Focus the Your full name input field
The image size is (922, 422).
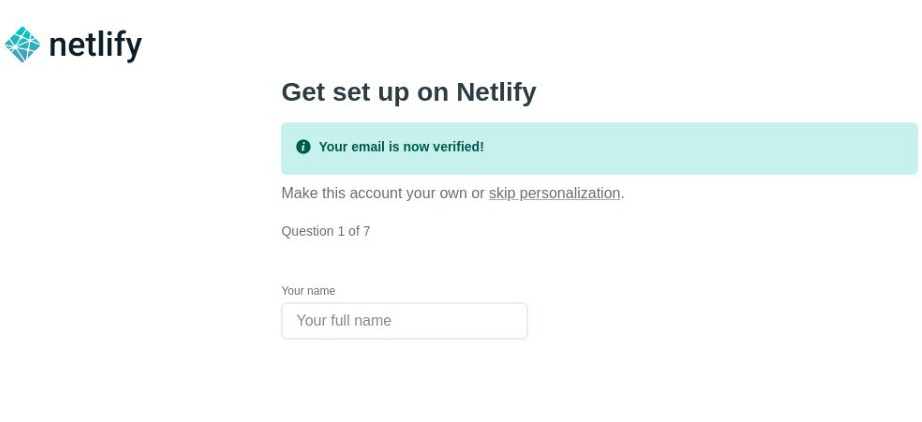(x=404, y=321)
